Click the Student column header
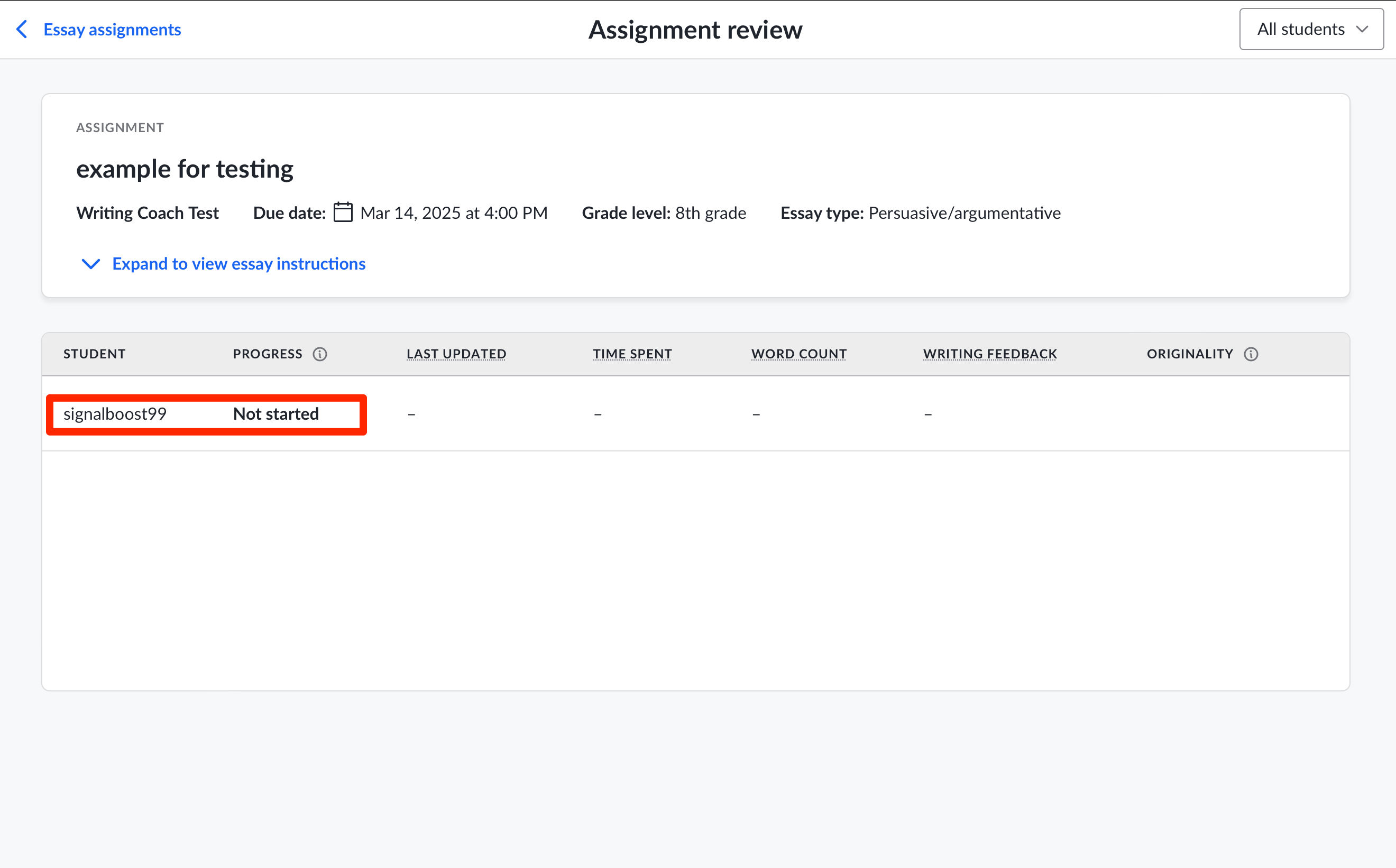 94,354
